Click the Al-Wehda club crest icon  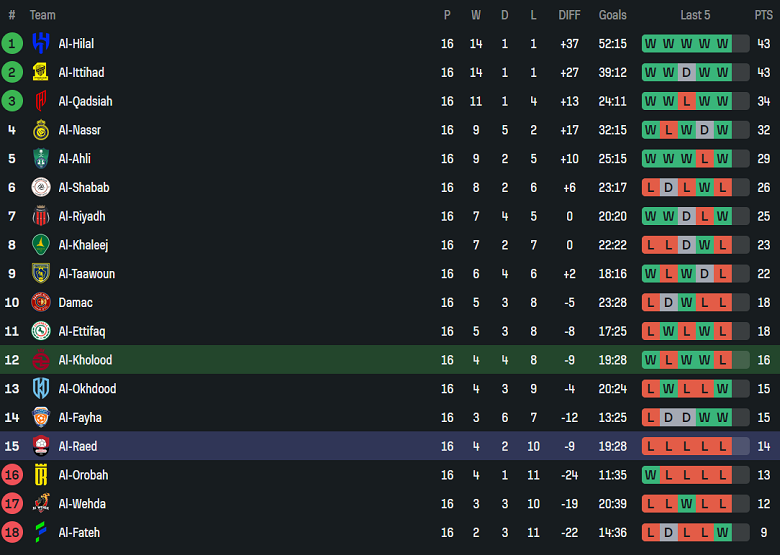[x=41, y=503]
